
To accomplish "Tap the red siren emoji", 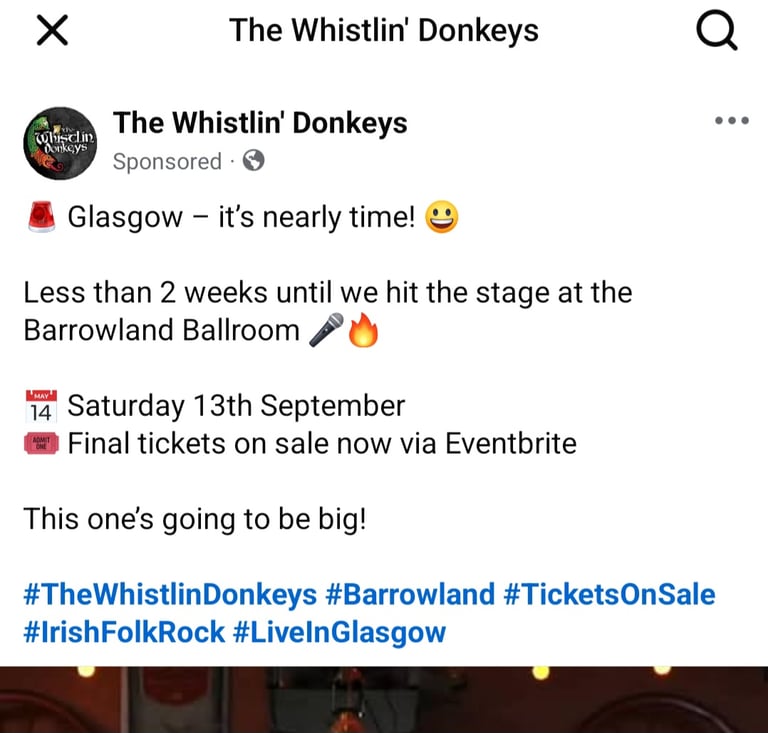I will [42, 216].
